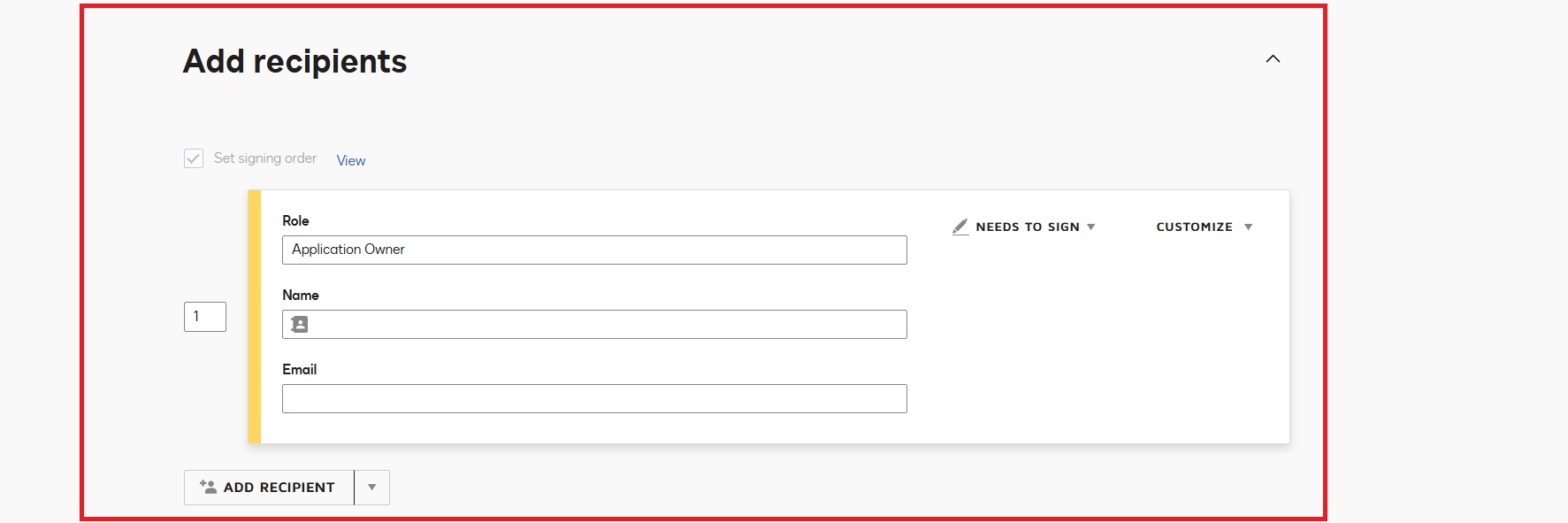This screenshot has height=523, width=1568.
Task: Click the yellow recipient color bar
Action: (255, 317)
